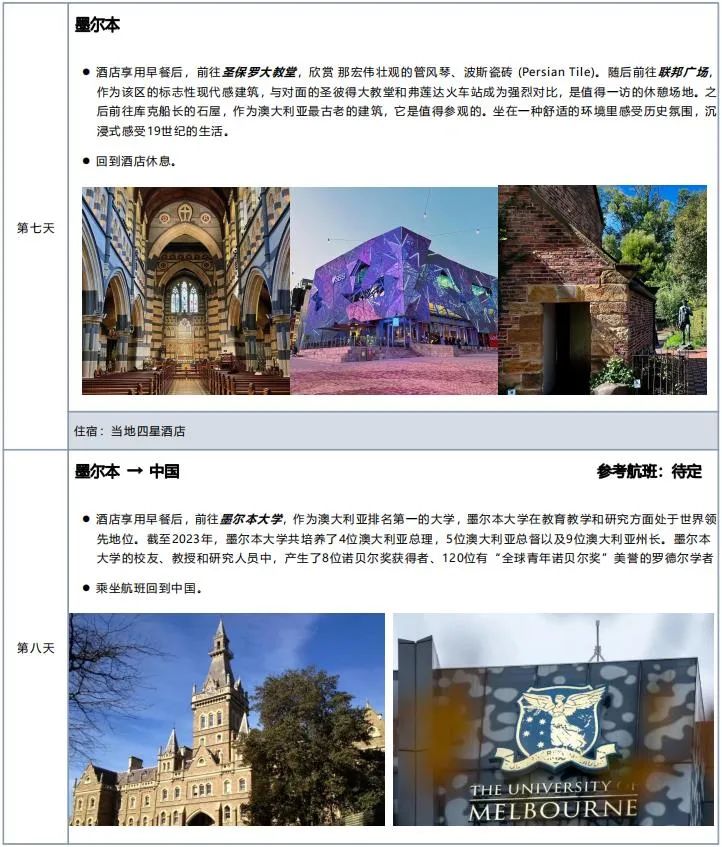722x847 pixels.
Task: Open the stone cottage photo
Action: pos(602,290)
